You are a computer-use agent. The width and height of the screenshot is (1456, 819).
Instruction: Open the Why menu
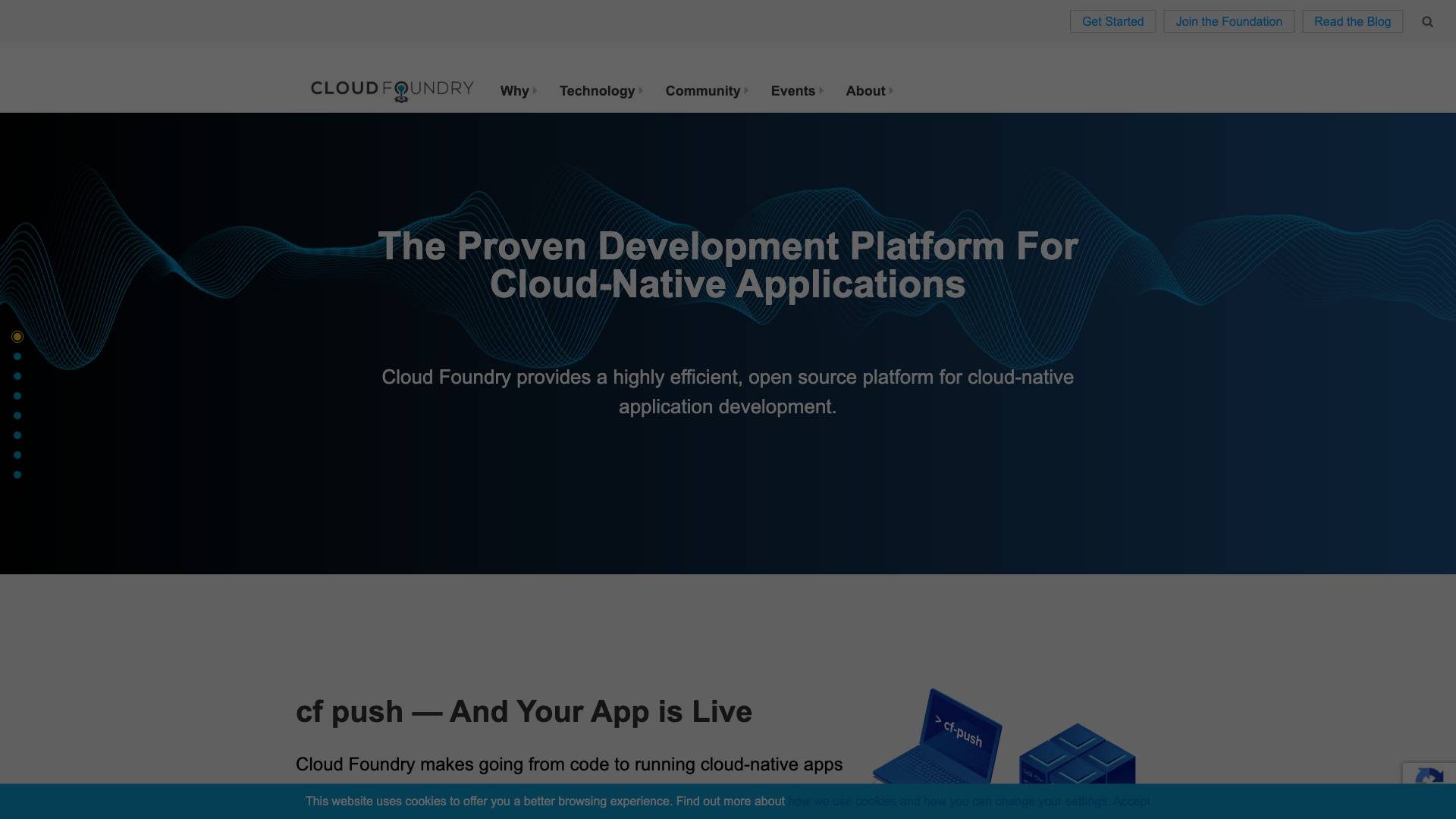(514, 91)
